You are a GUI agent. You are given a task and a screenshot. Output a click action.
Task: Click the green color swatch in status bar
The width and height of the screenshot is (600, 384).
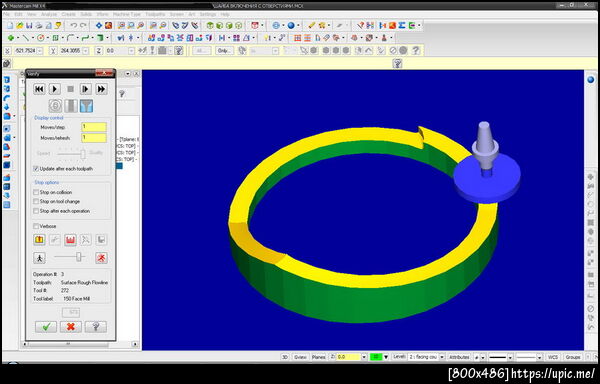click(x=376, y=357)
